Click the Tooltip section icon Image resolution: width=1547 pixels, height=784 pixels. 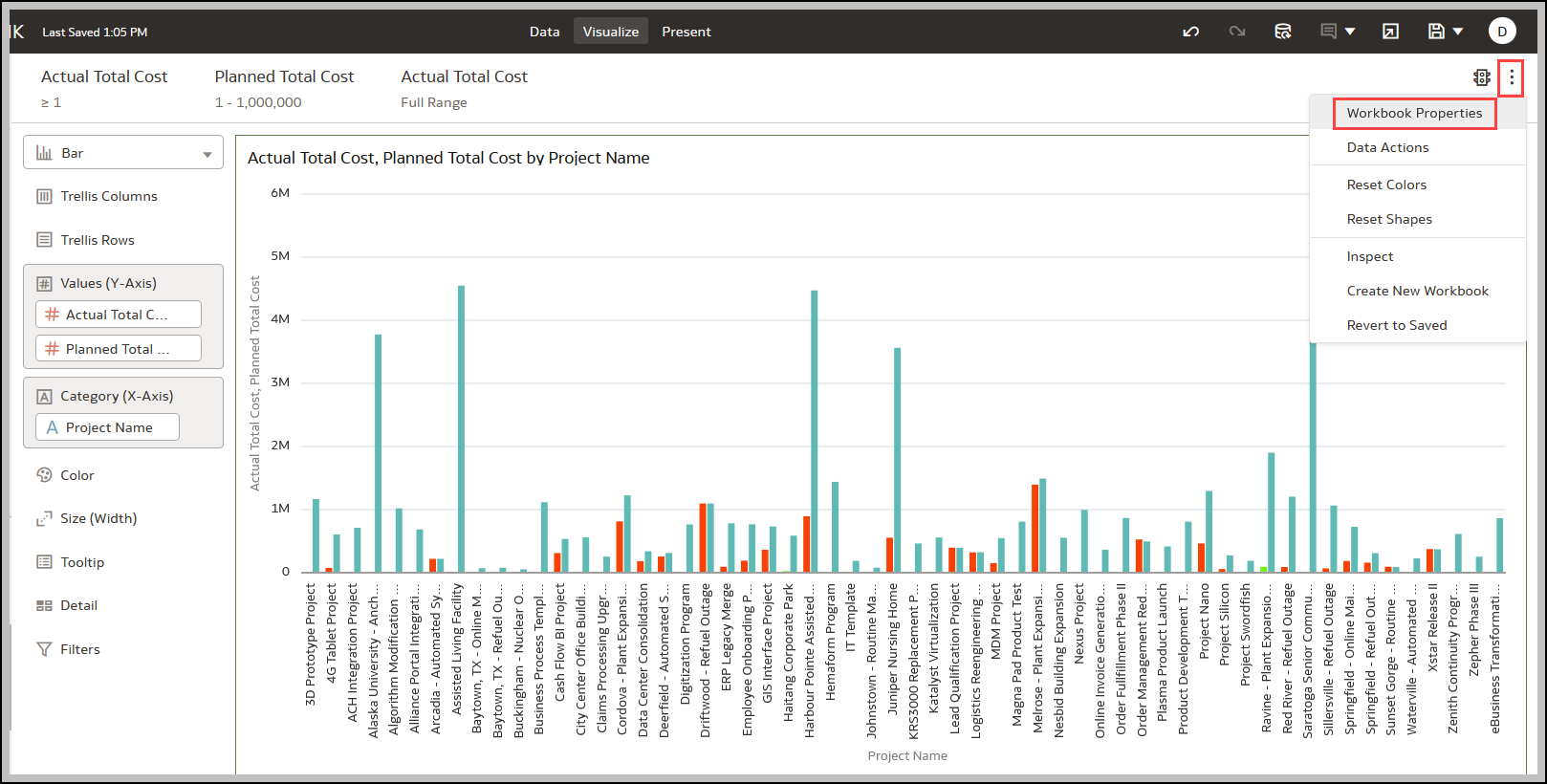pos(44,562)
